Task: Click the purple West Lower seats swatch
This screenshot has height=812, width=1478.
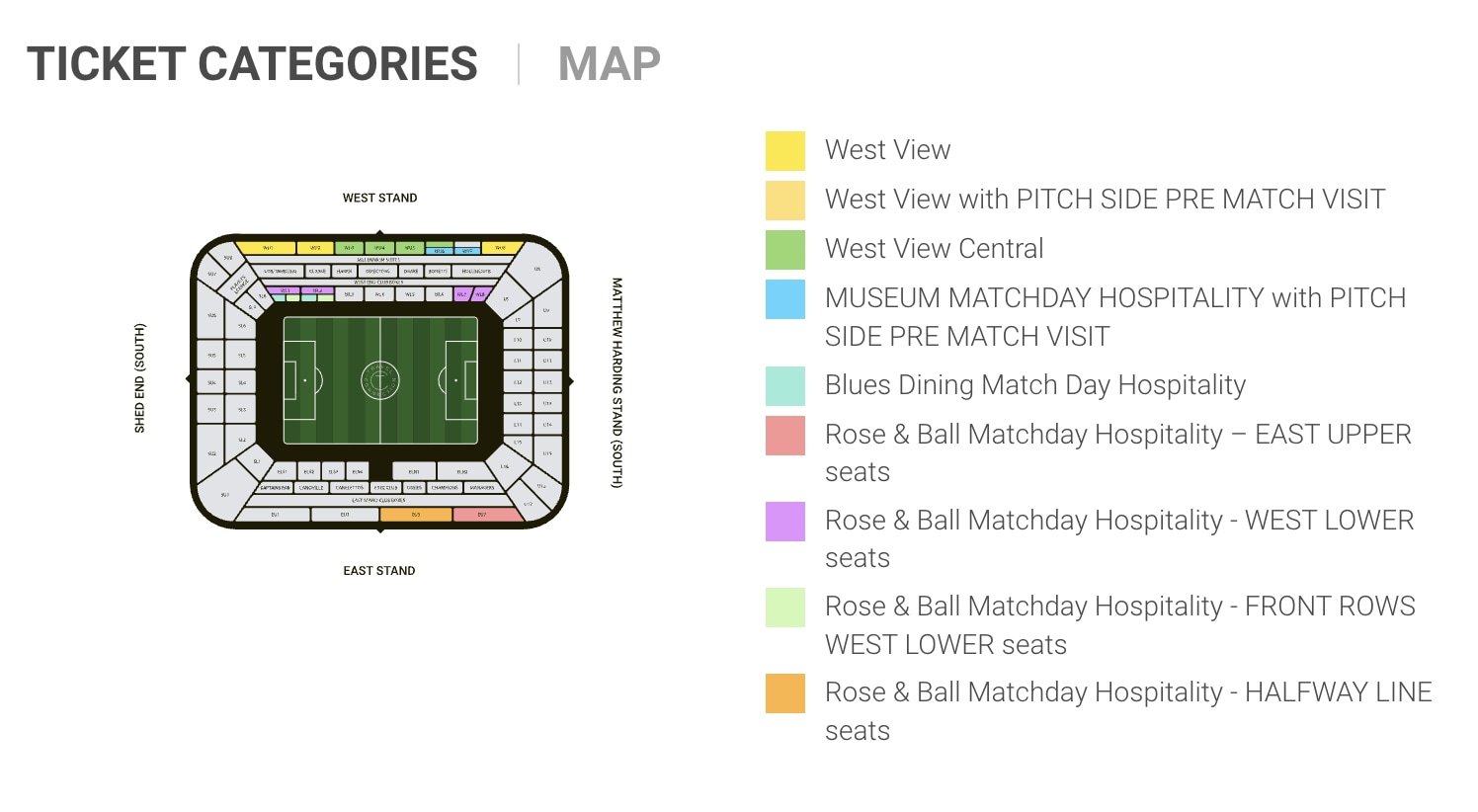Action: [x=784, y=521]
